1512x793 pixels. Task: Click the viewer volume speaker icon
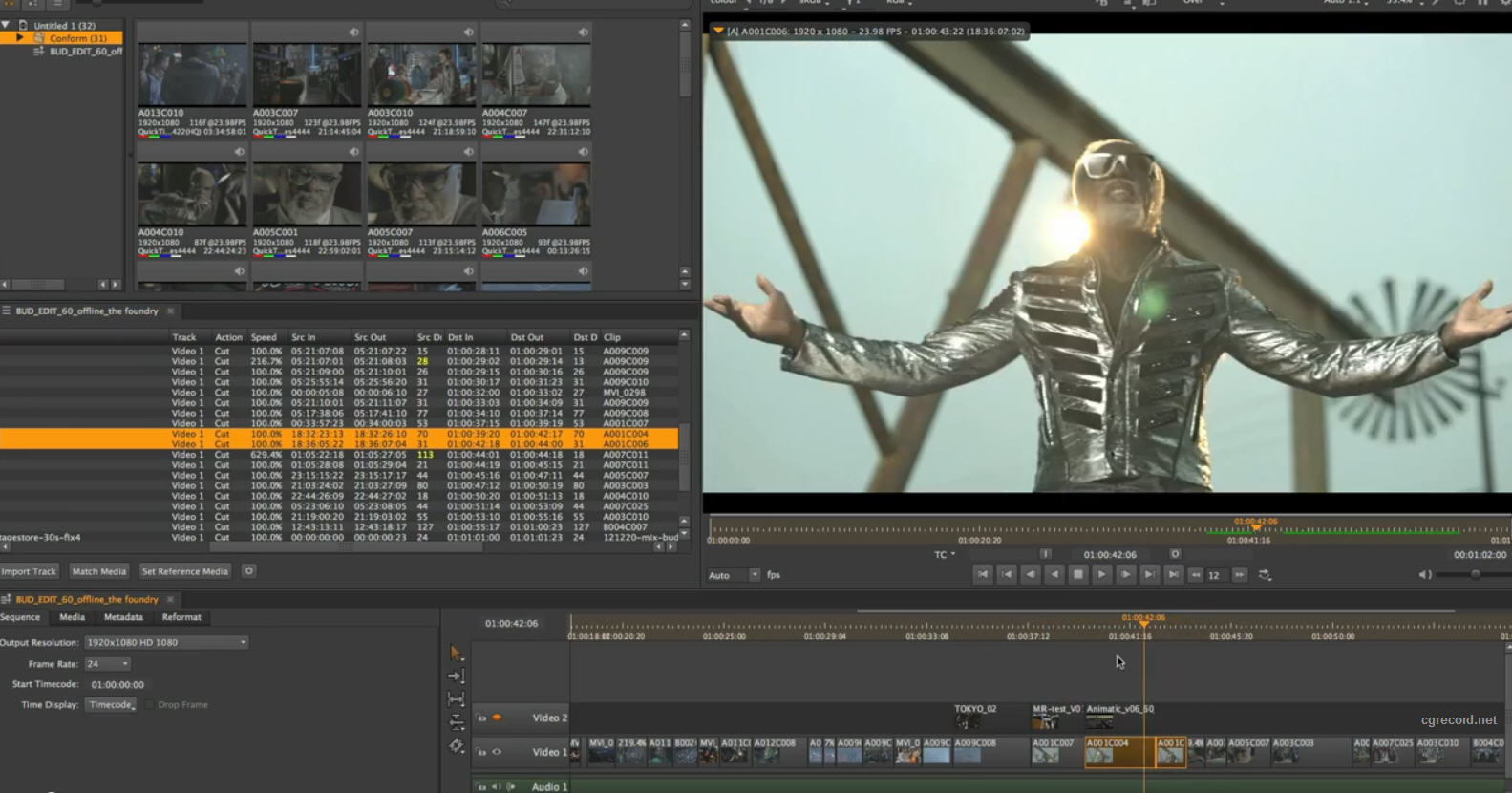[1424, 575]
